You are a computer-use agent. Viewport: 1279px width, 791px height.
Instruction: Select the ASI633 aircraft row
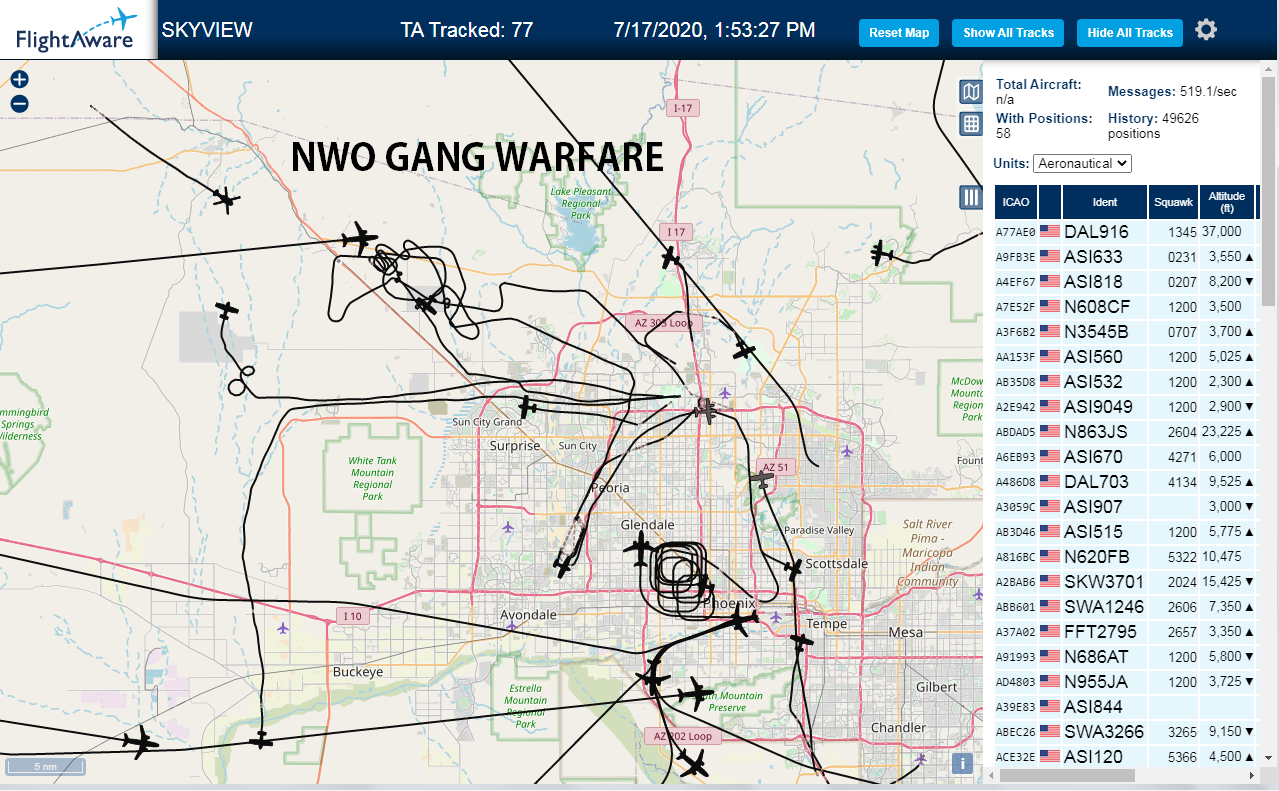point(1125,257)
